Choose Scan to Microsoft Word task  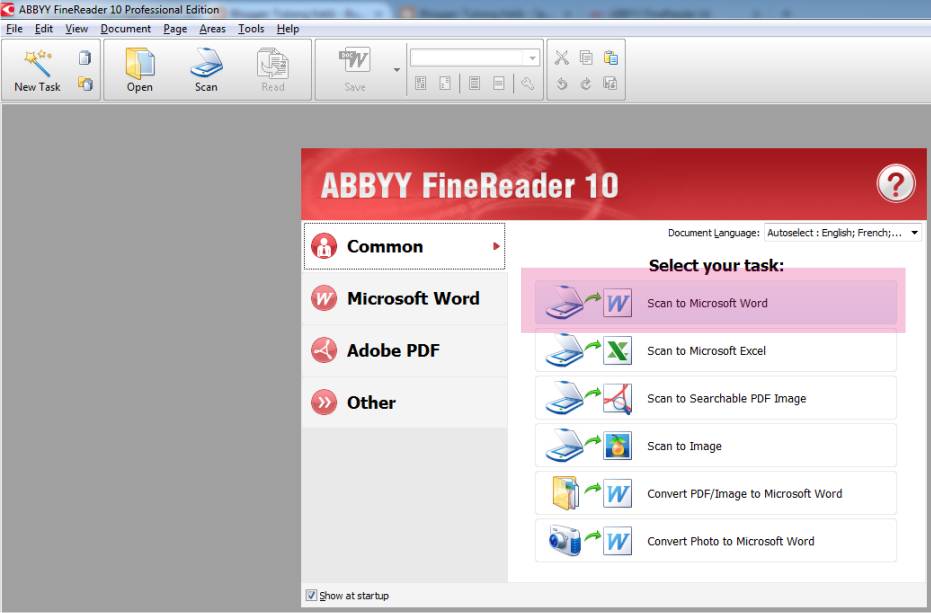pos(715,303)
